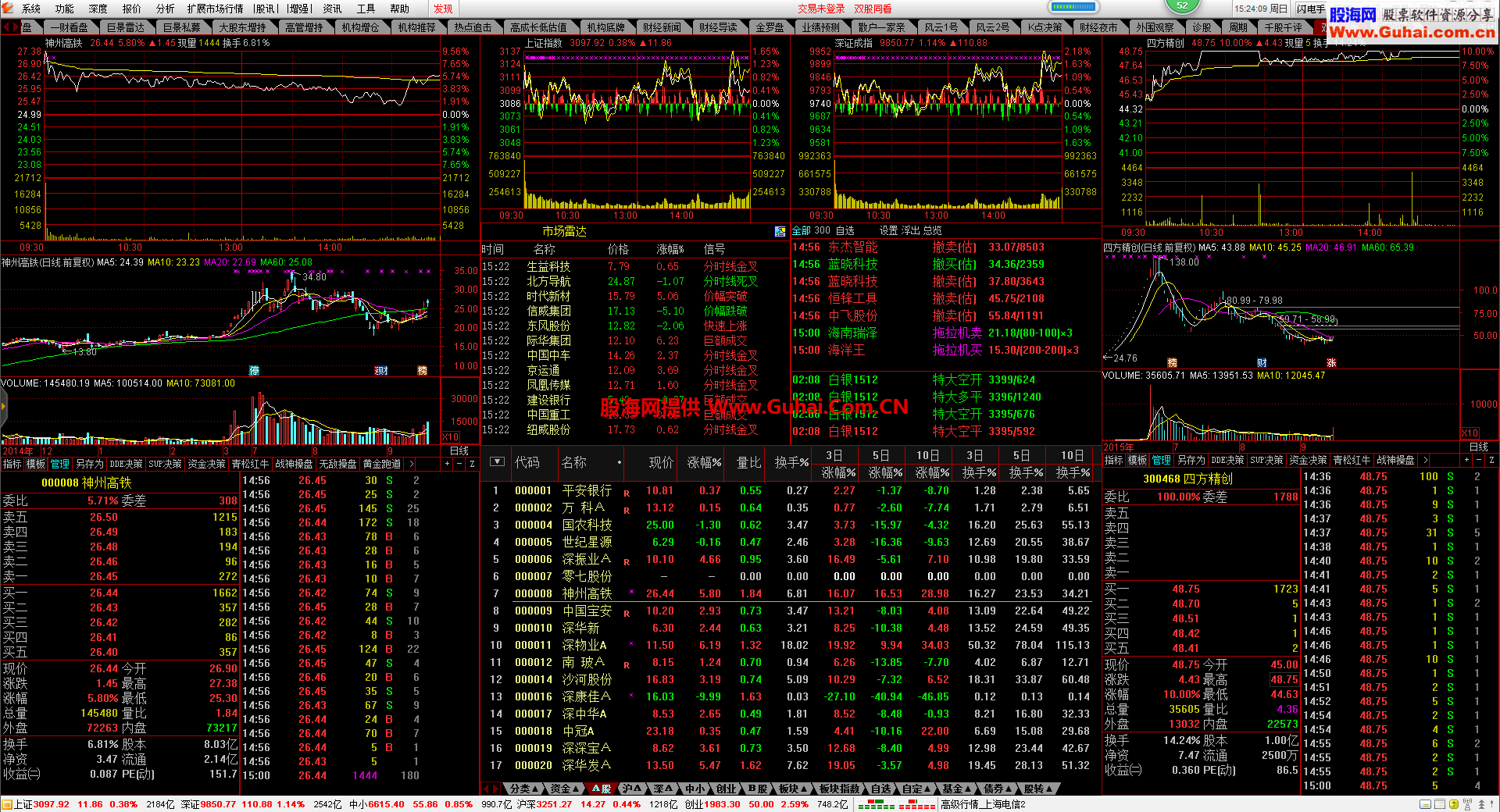1500x812 pixels.
Task: Open the 扩展市场行情 menu
Action: (215, 9)
